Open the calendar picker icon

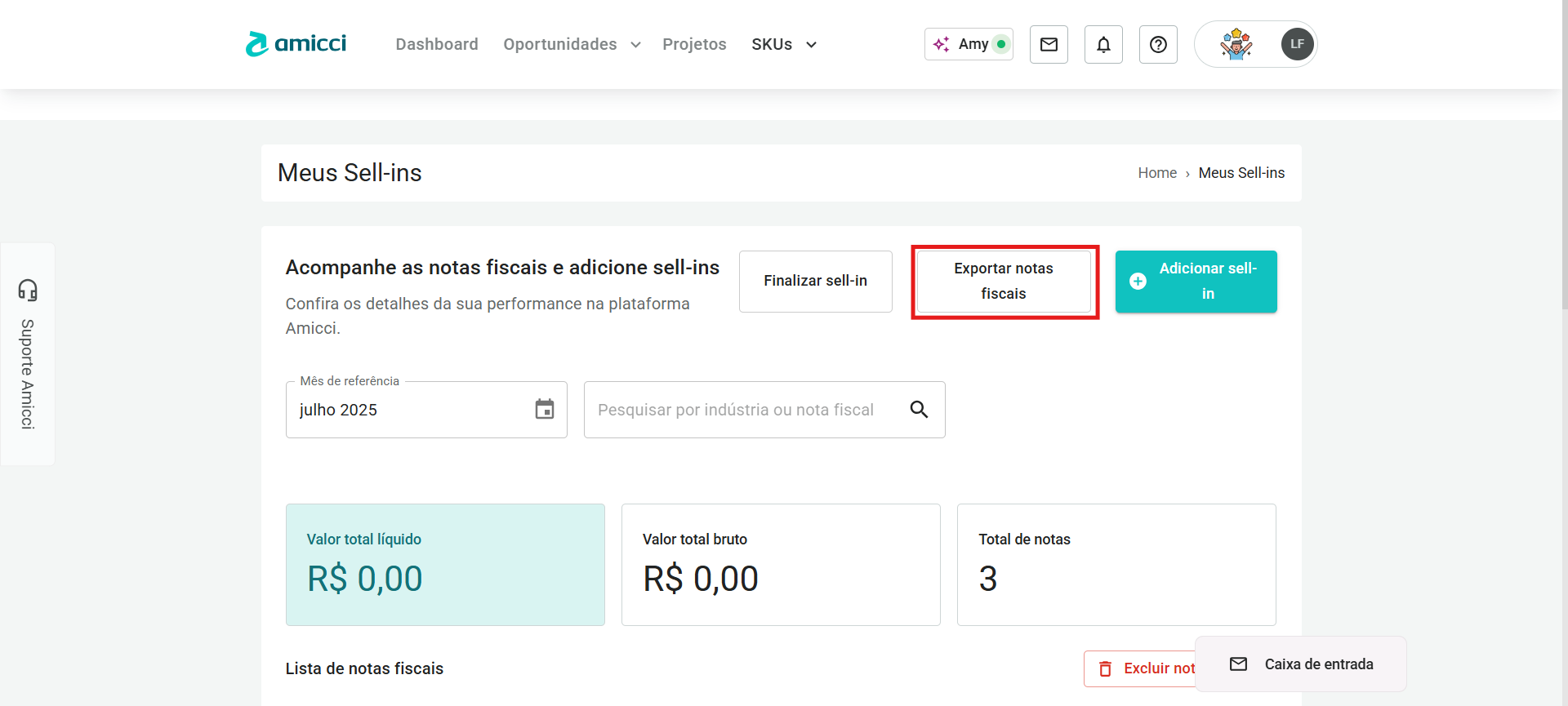(545, 409)
